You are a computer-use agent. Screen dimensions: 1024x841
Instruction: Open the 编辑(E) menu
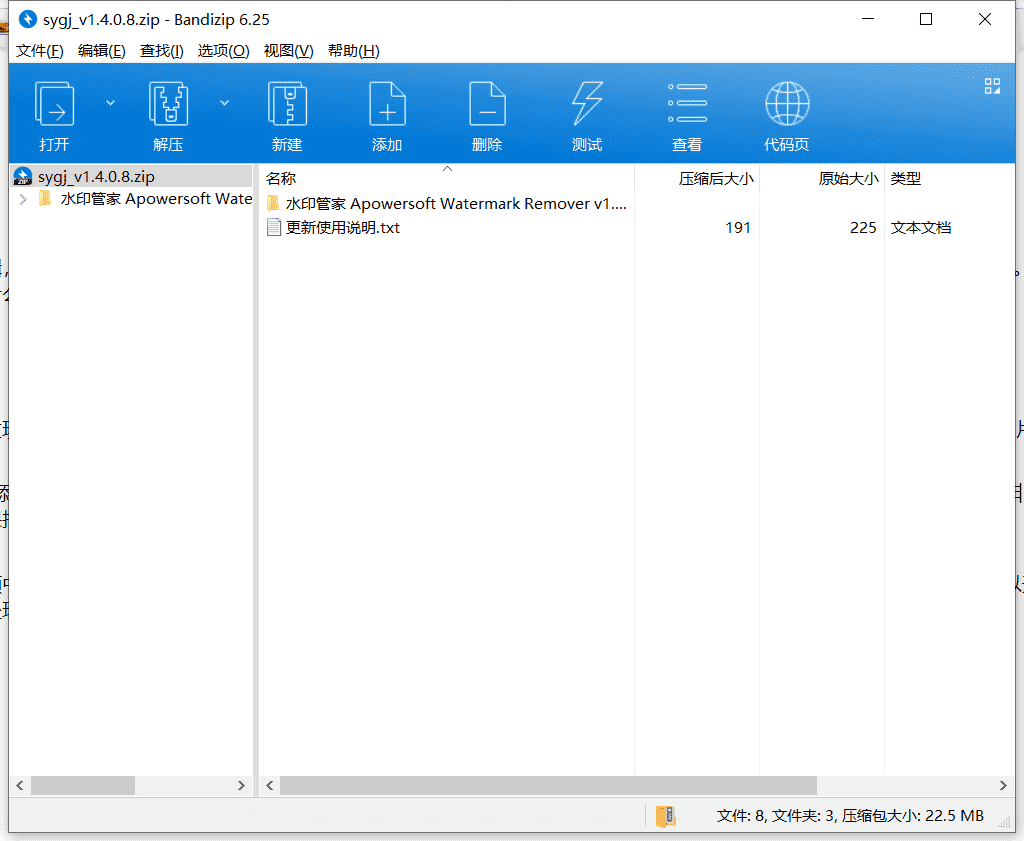(102, 51)
